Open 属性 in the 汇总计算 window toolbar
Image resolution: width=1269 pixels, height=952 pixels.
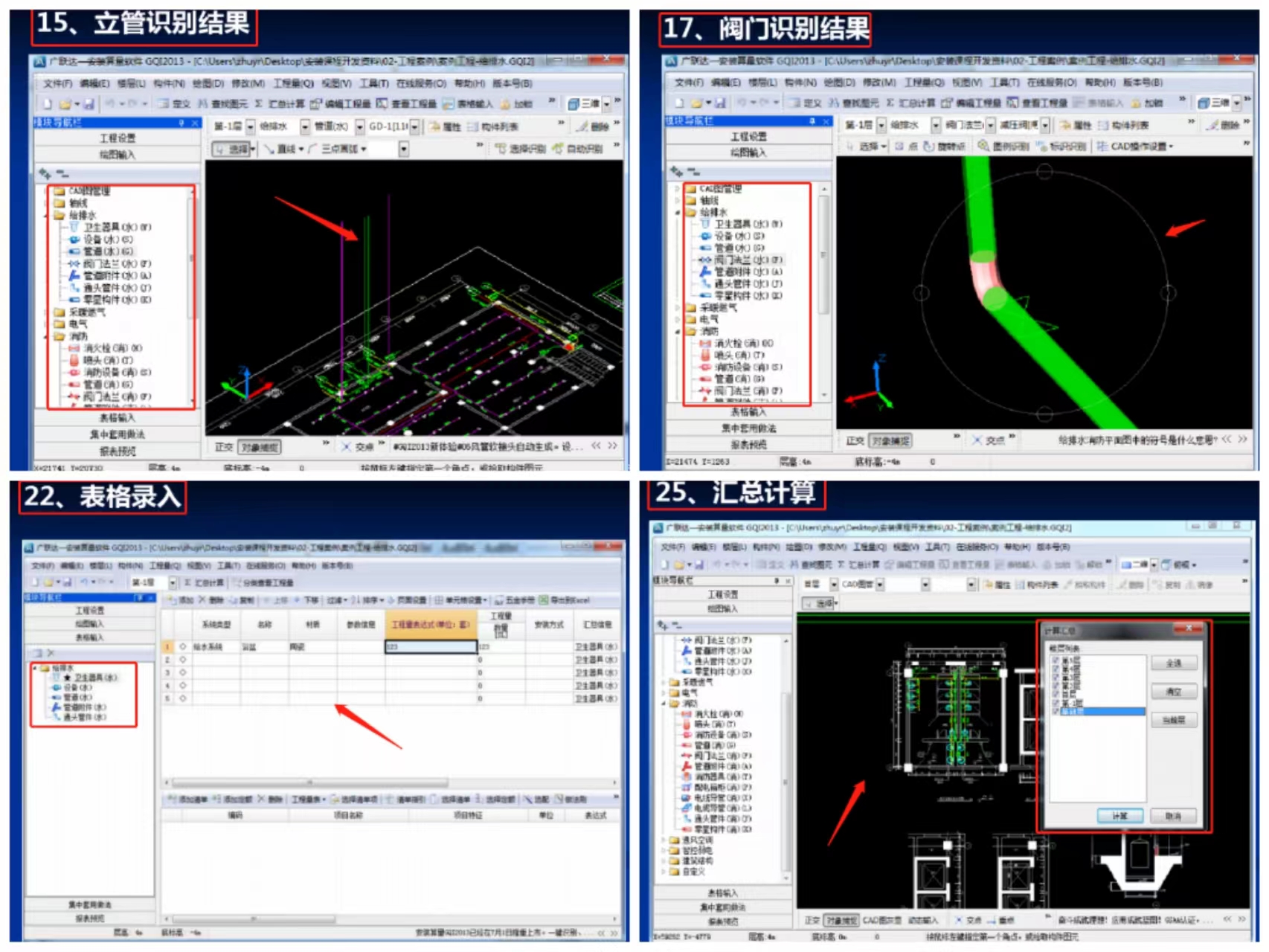pyautogui.click(x=997, y=585)
